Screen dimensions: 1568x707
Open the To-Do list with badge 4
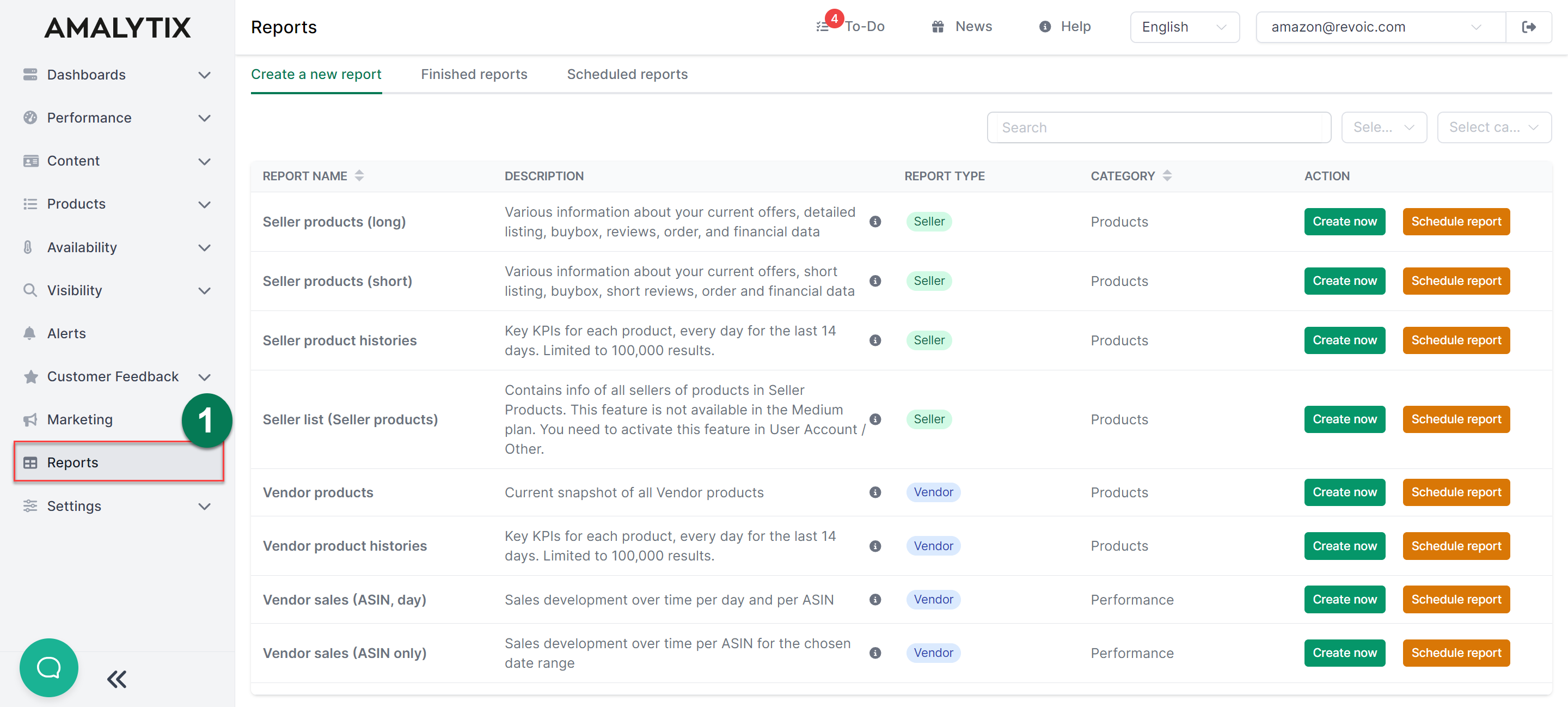click(850, 26)
